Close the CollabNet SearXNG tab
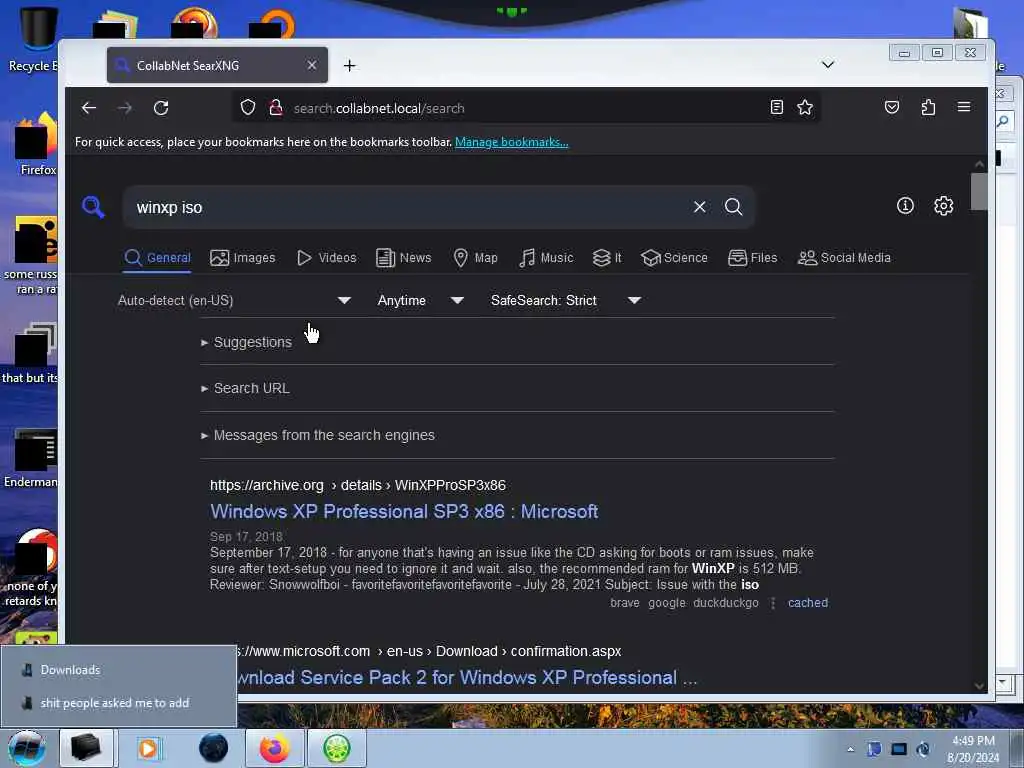The width and height of the screenshot is (1024, 768). coord(312,65)
